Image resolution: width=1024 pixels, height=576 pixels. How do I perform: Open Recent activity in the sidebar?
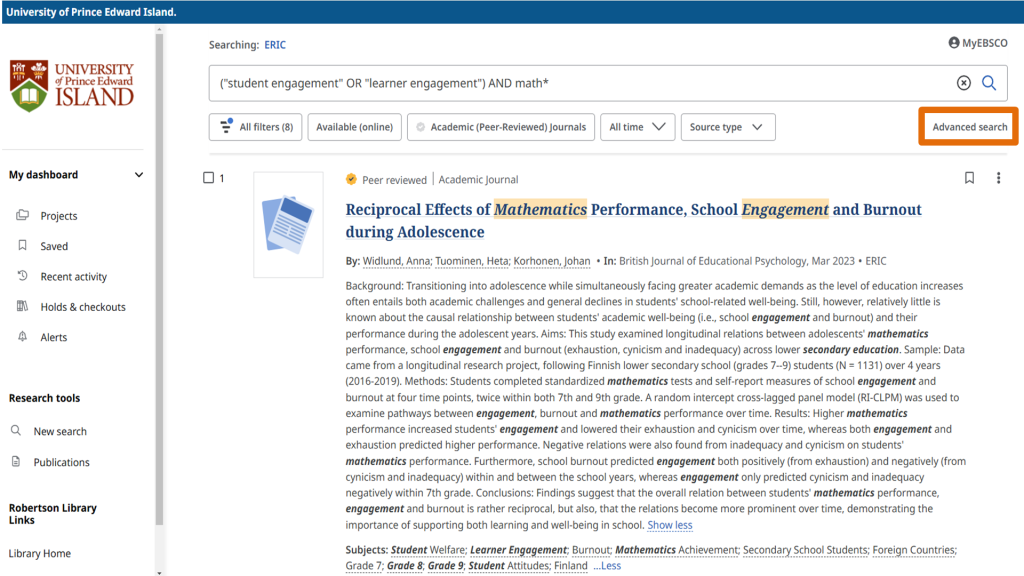click(x=73, y=277)
